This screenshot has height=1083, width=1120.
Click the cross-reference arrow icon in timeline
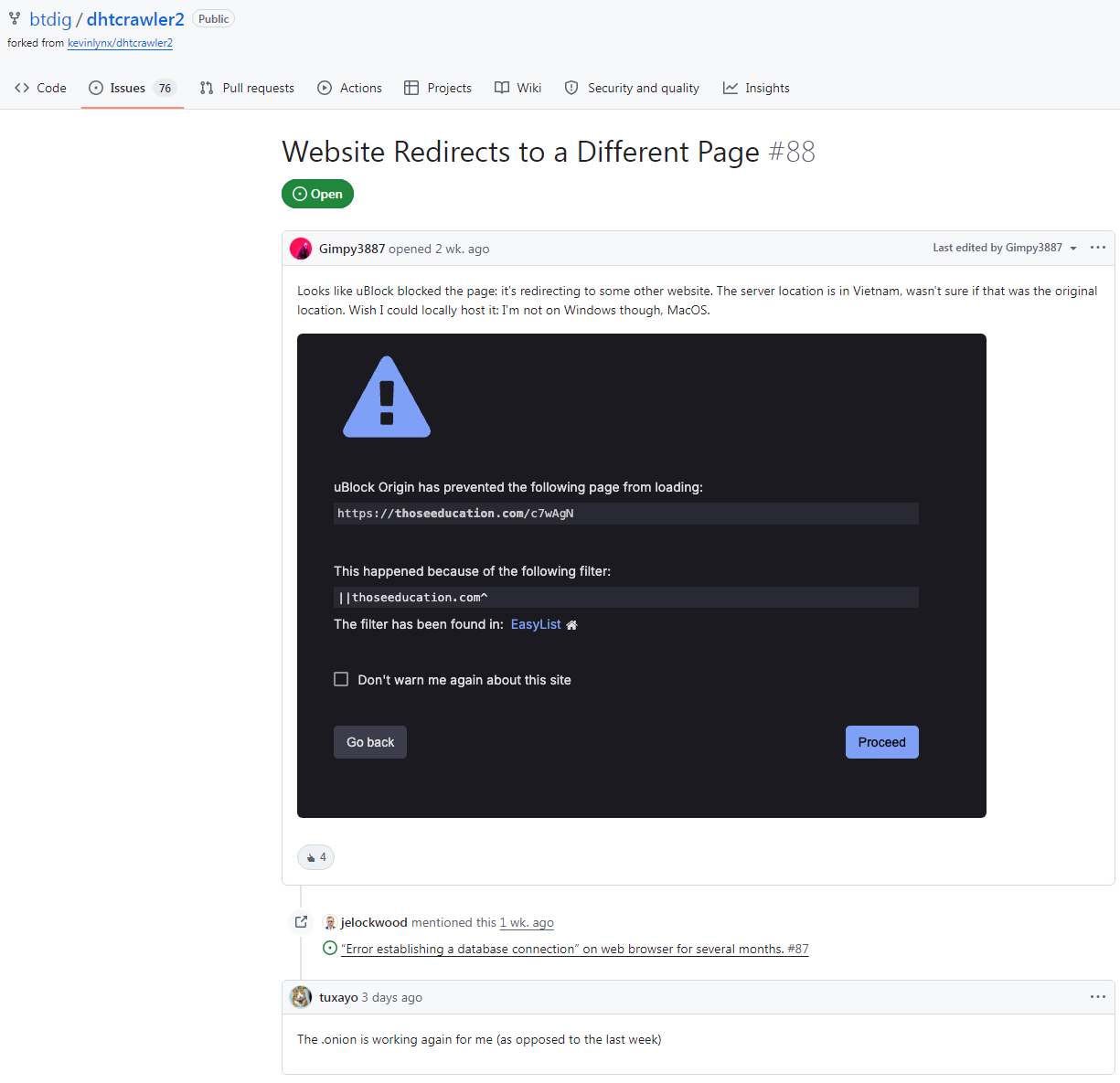pos(301,921)
